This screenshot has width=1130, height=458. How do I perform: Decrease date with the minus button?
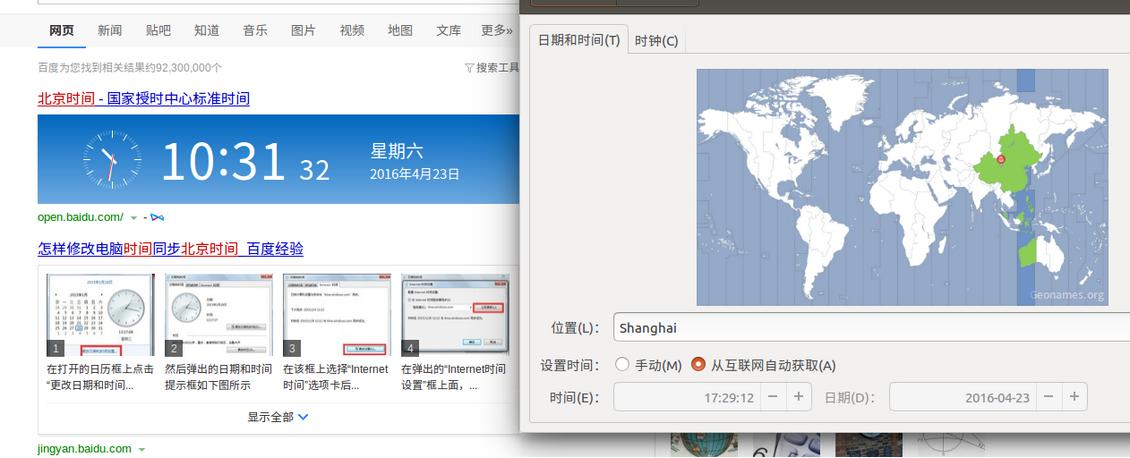[1049, 397]
